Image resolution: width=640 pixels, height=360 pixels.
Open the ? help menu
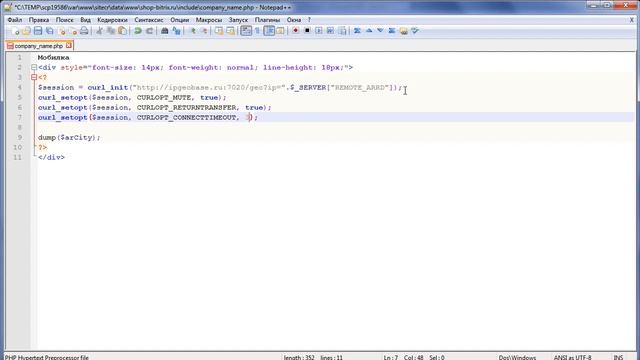click(x=309, y=20)
